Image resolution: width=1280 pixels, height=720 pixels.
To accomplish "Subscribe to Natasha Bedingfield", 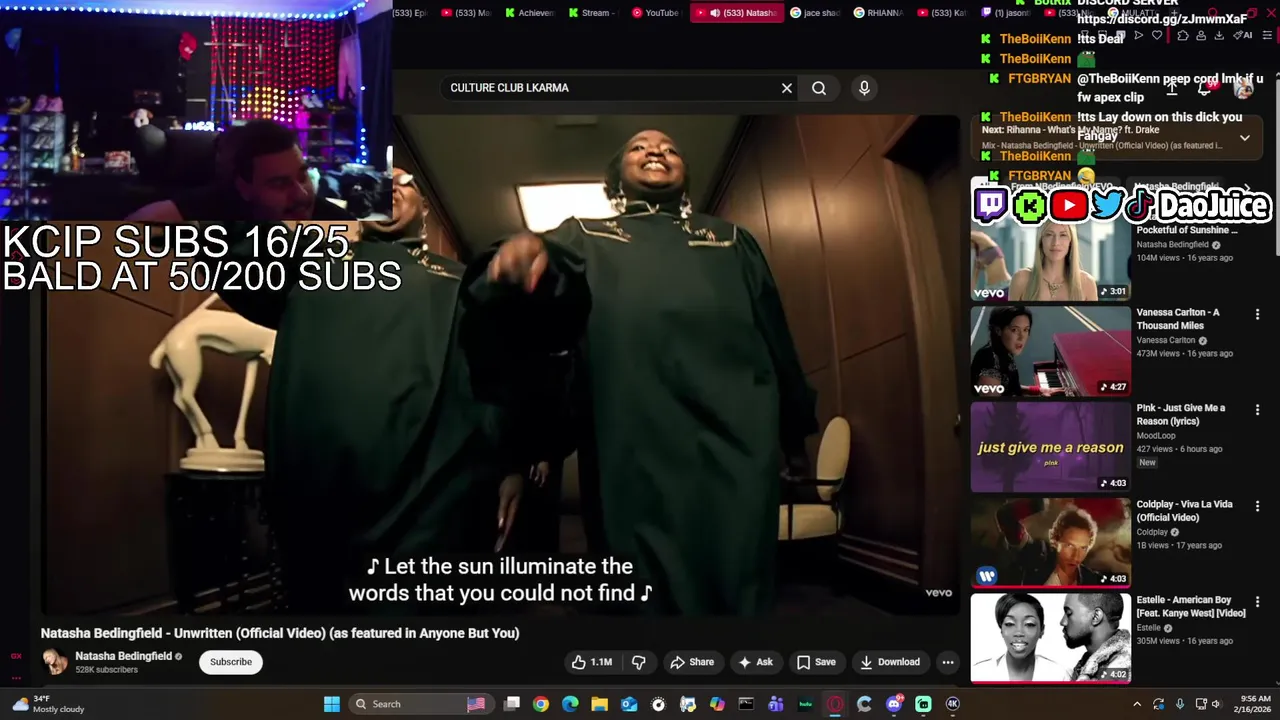I will (231, 662).
